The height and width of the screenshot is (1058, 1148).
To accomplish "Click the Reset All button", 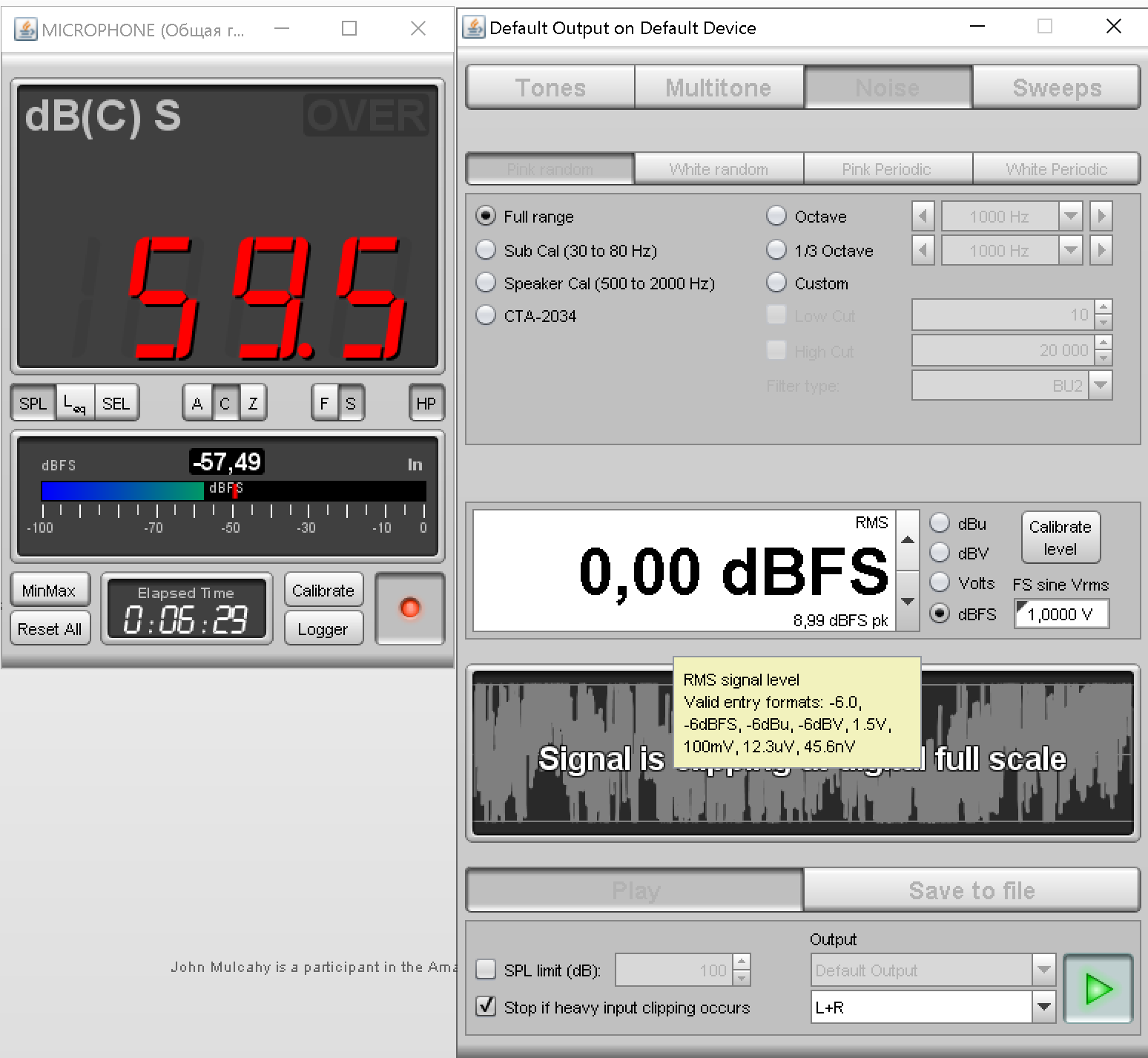I will (x=50, y=629).
